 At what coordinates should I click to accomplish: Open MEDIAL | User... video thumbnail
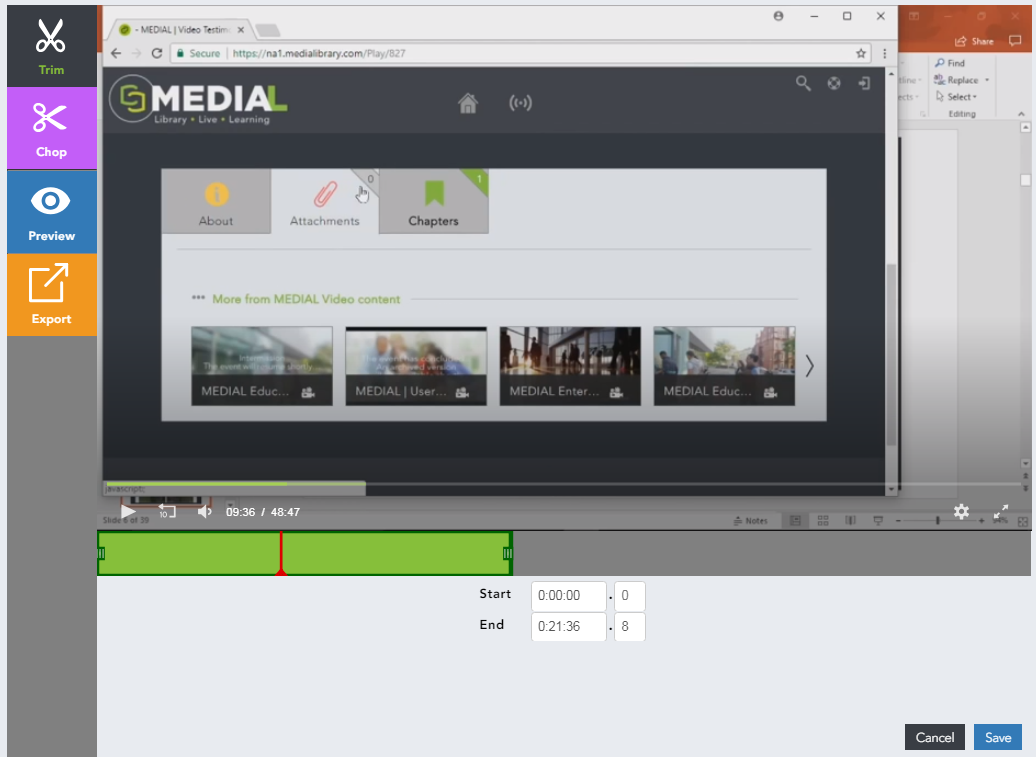416,366
